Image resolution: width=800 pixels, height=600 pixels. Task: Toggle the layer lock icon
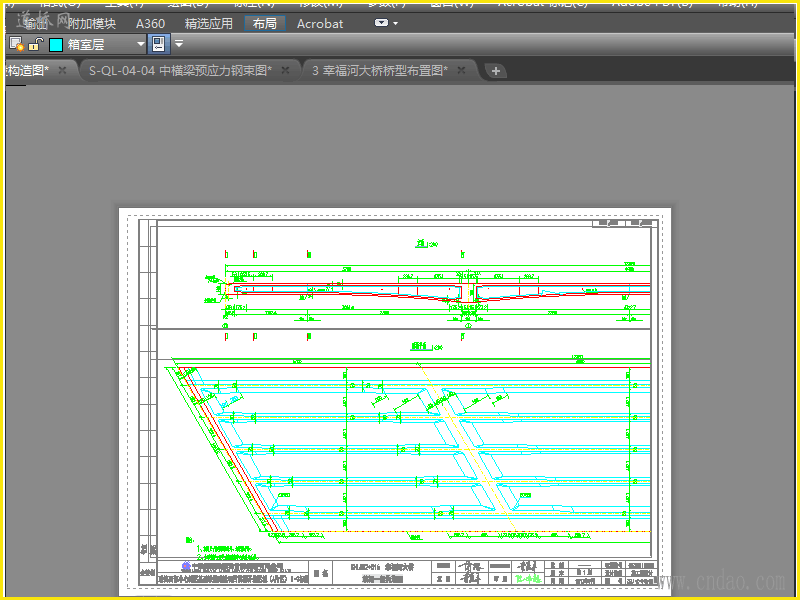pyautogui.click(x=35, y=44)
